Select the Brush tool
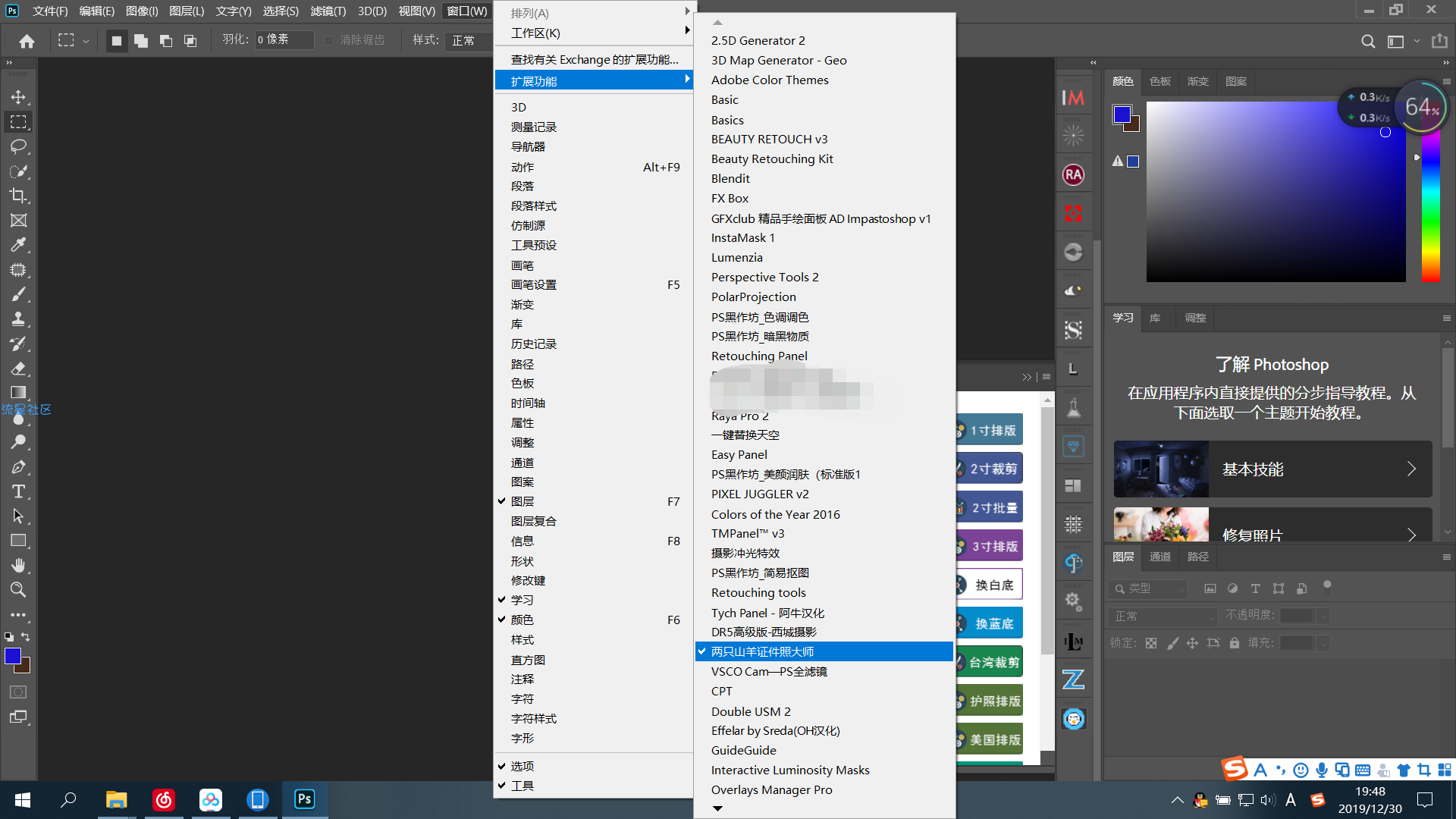The height and width of the screenshot is (819, 1456). point(18,294)
